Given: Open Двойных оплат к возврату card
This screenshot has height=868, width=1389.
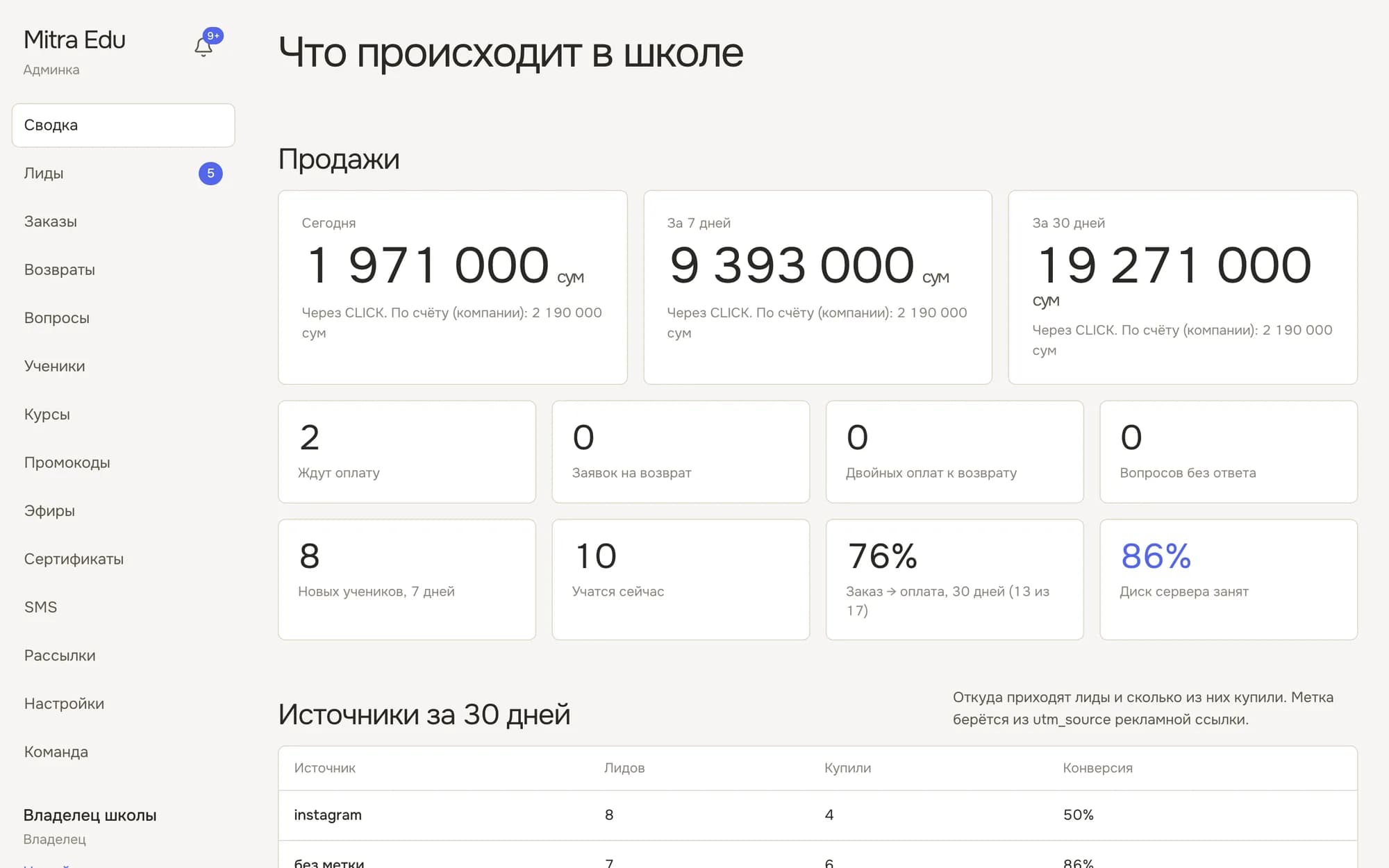Looking at the screenshot, I should pyautogui.click(x=954, y=451).
